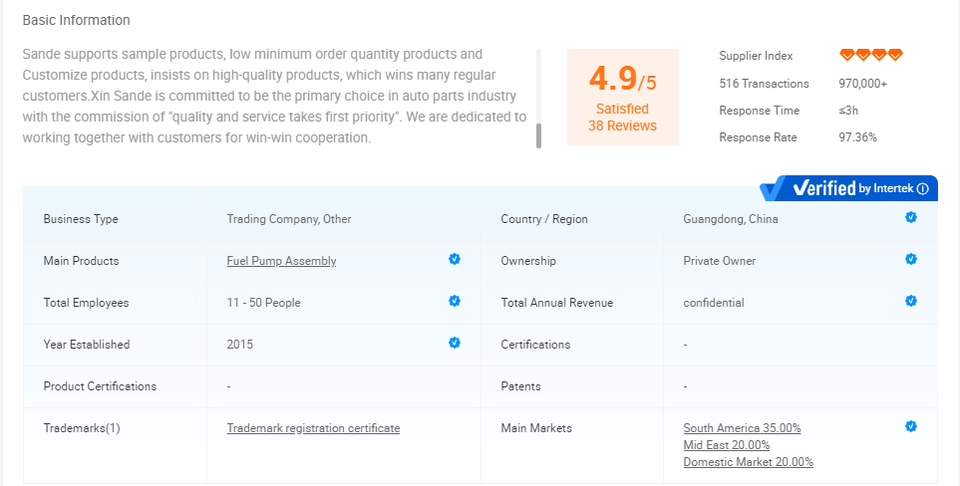Image resolution: width=960 pixels, height=486 pixels.
Task: Select the Mid East 20.00% link
Action: pyautogui.click(x=726, y=445)
